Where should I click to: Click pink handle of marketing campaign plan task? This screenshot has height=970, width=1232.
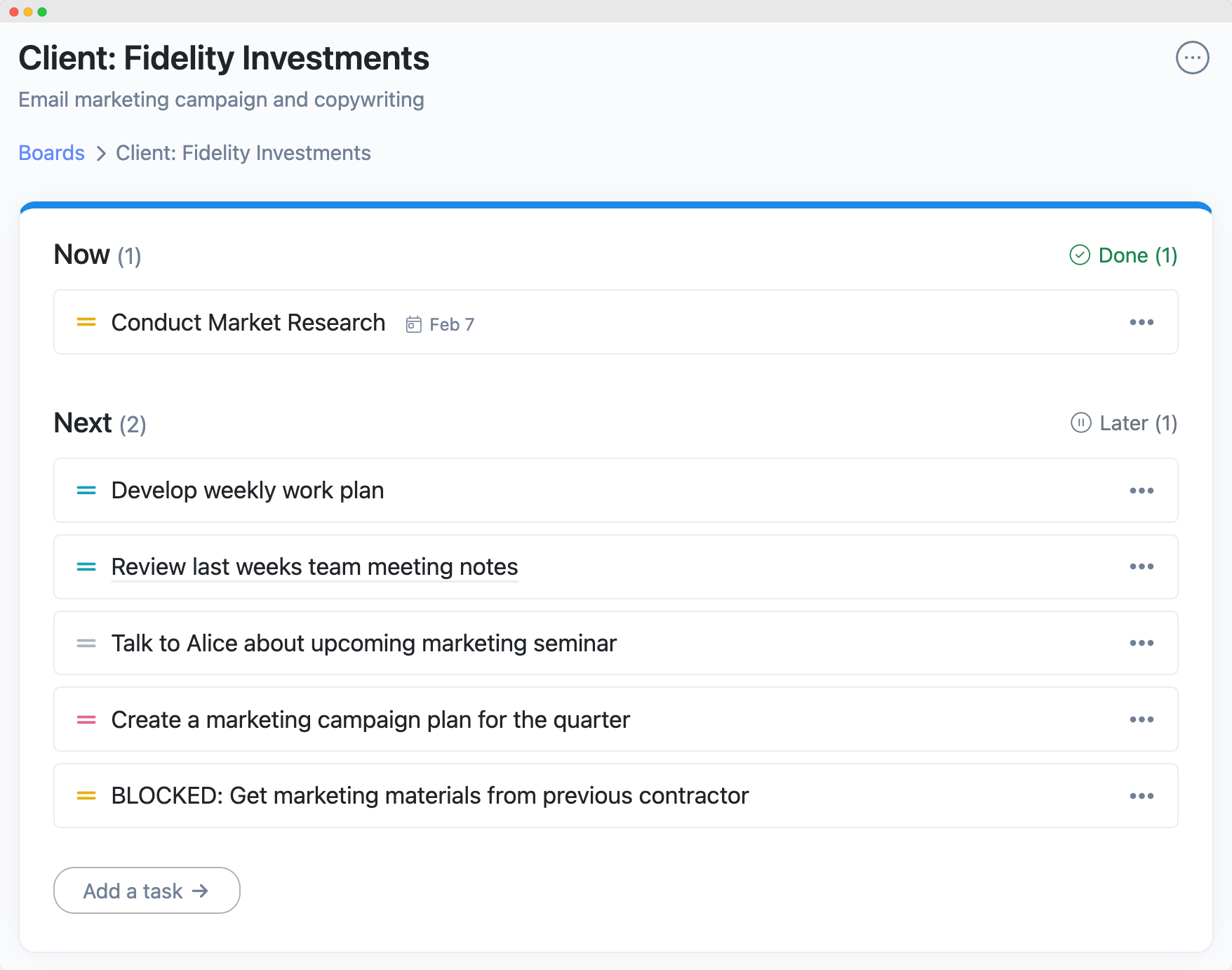tap(86, 719)
